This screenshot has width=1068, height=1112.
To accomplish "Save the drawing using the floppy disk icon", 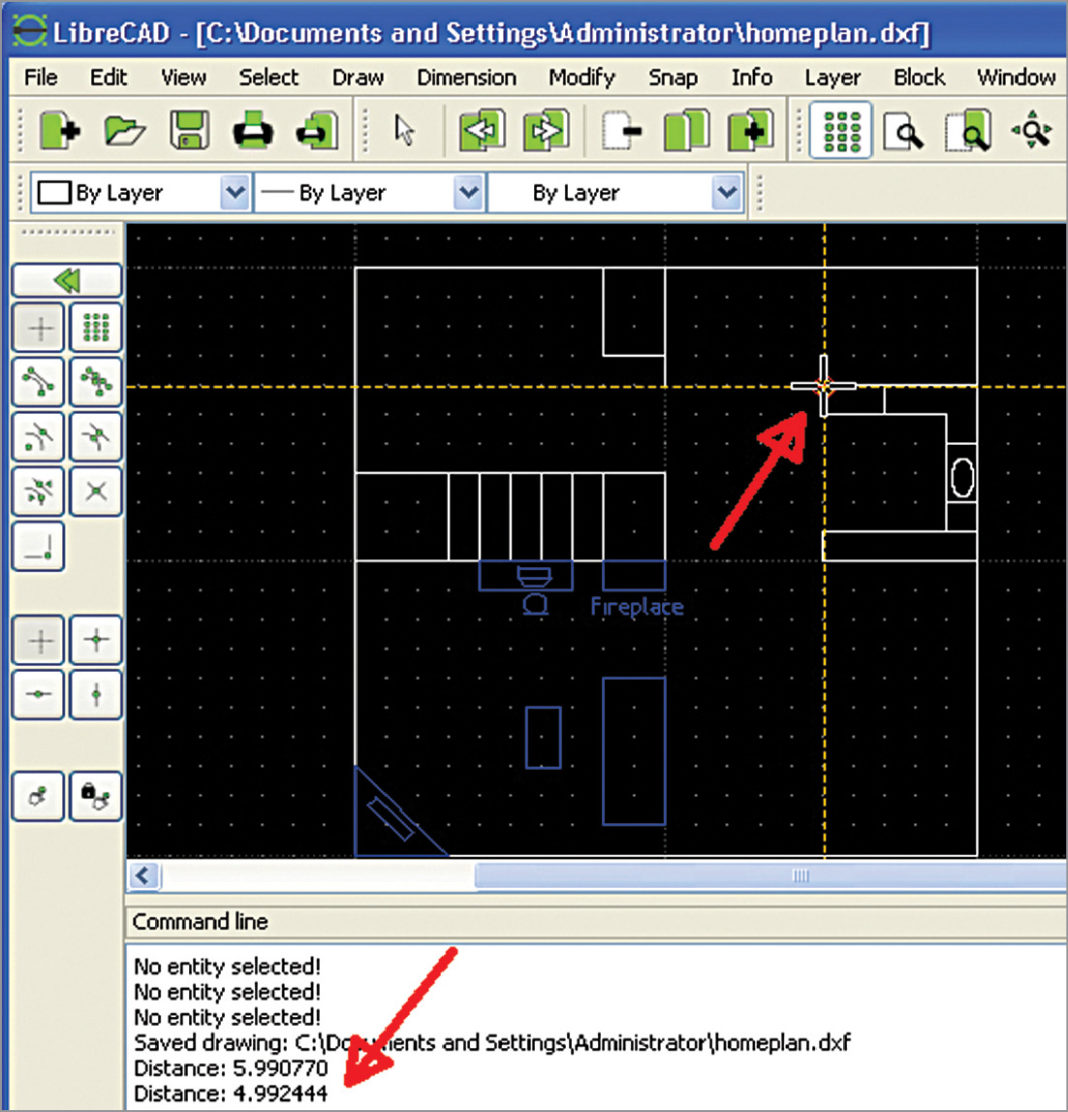I will (x=189, y=131).
